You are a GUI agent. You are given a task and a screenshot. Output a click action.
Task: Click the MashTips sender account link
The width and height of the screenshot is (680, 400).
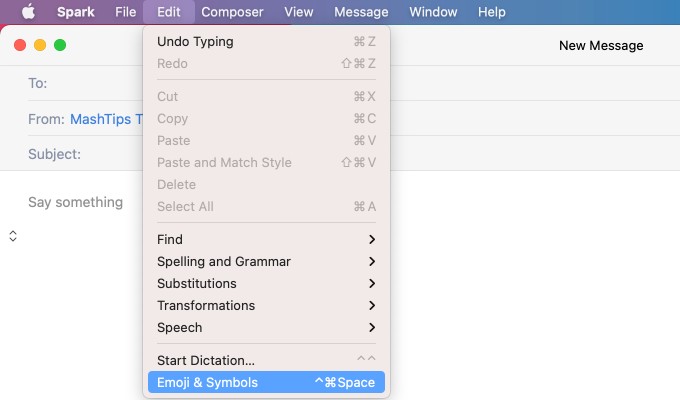pyautogui.click(x=107, y=119)
